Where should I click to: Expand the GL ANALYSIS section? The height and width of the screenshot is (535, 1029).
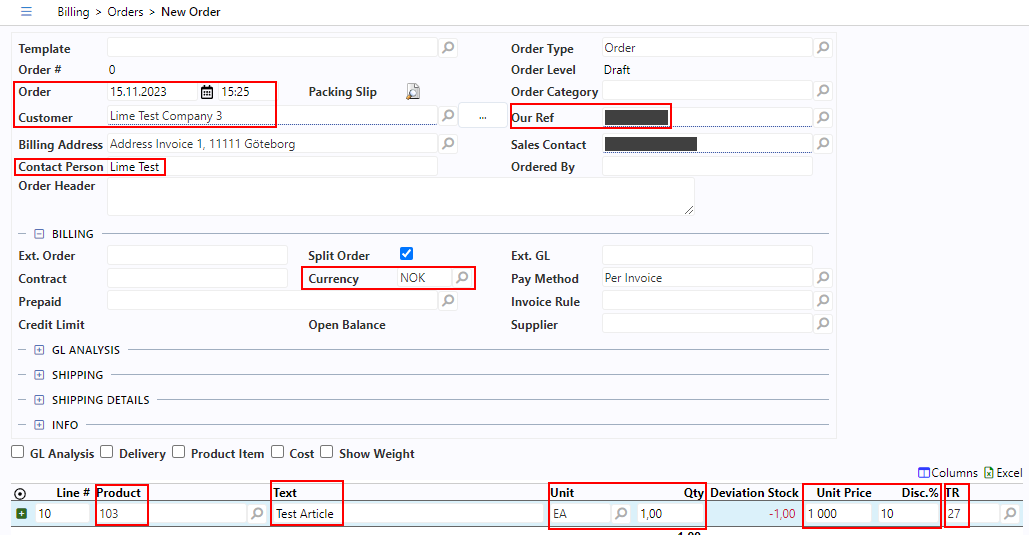(40, 350)
